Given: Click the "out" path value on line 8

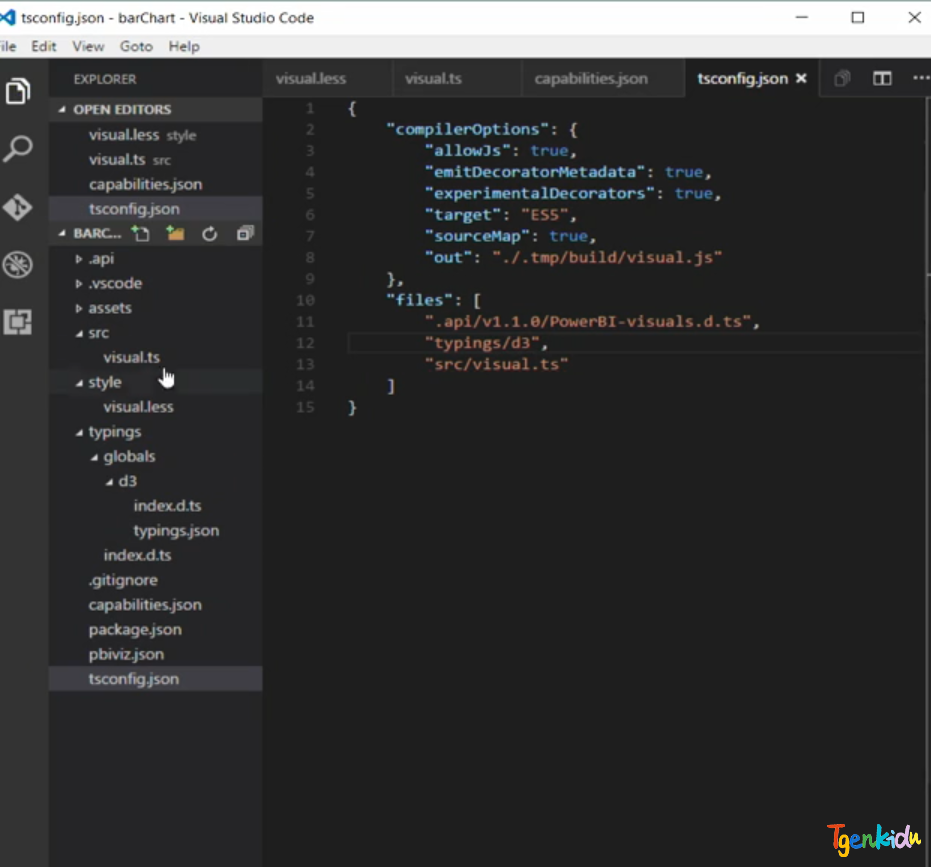Looking at the screenshot, I should click(607, 257).
